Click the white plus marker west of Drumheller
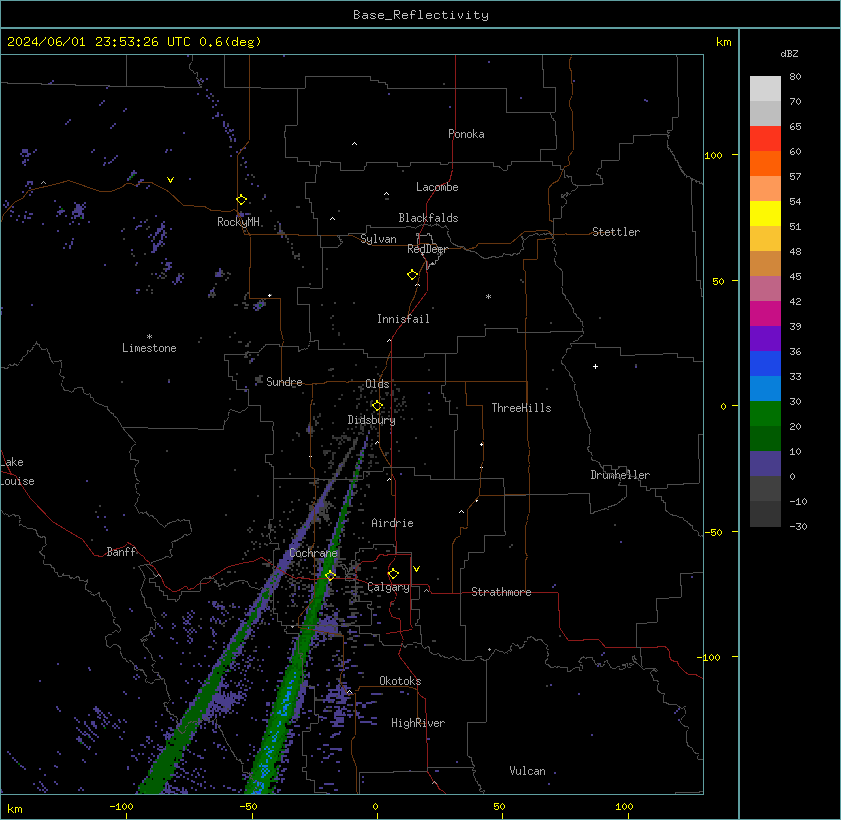The image size is (841, 820). click(x=595, y=367)
